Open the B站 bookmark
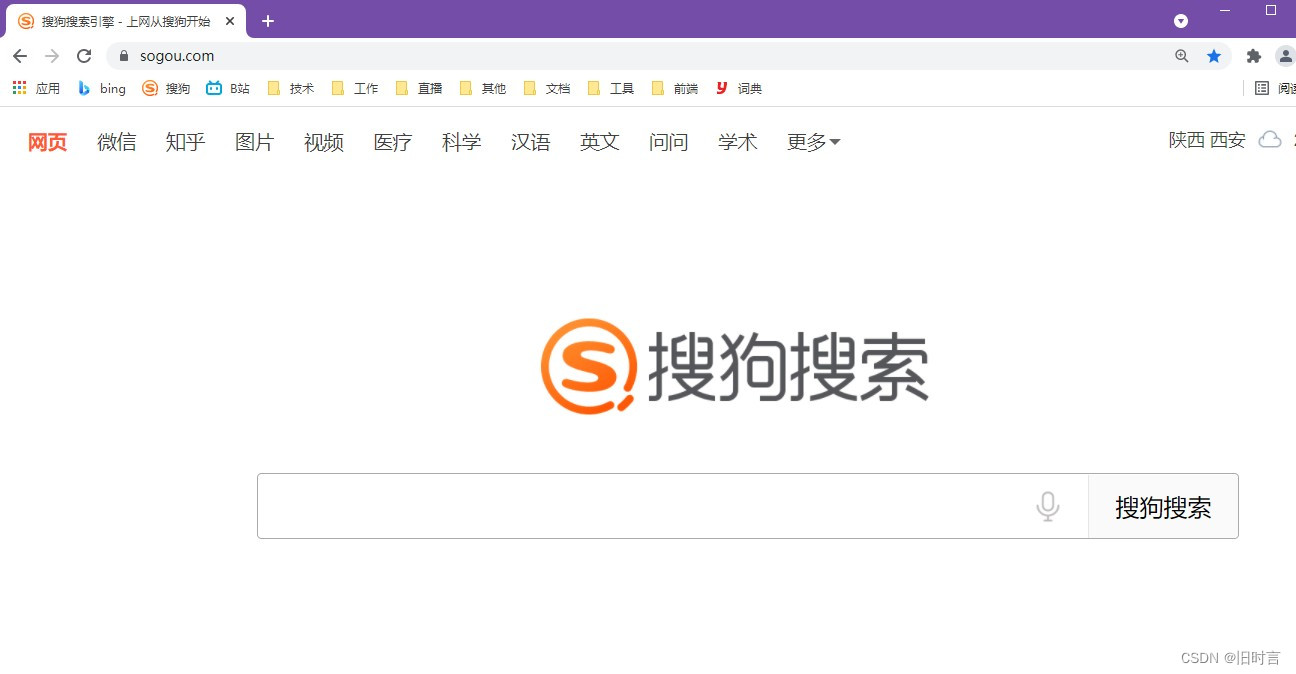This screenshot has height=674, width=1296. (x=228, y=88)
